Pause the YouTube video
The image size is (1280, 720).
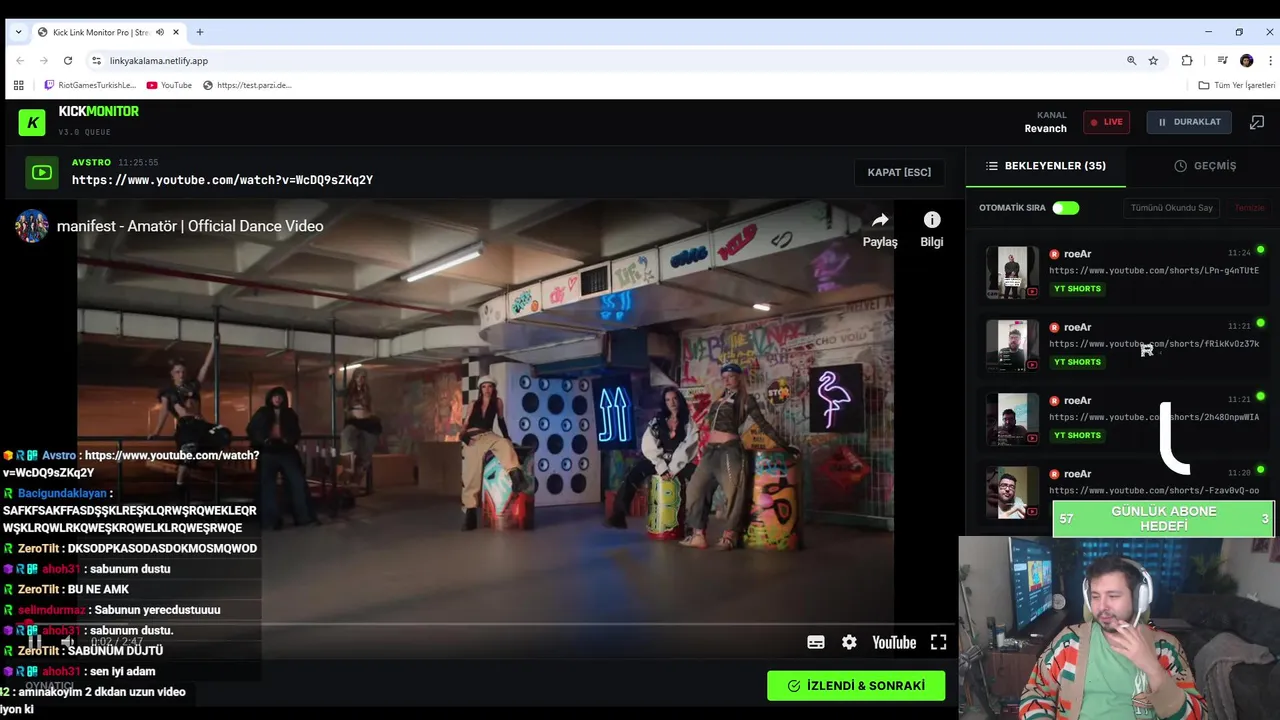(34, 642)
